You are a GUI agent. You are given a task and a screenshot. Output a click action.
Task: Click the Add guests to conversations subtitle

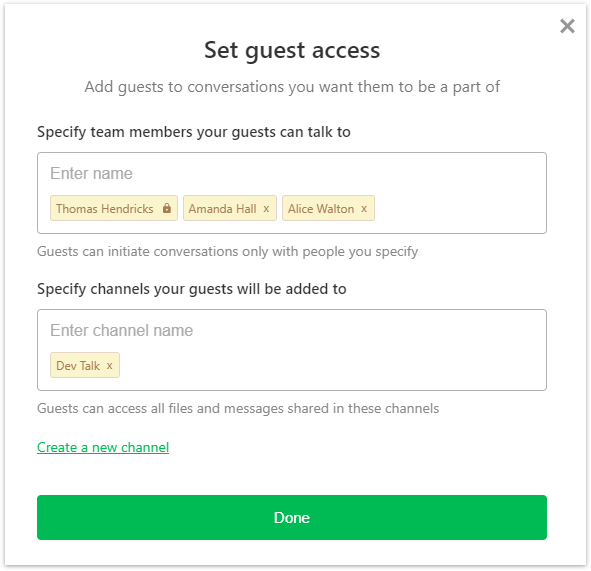coord(292,87)
